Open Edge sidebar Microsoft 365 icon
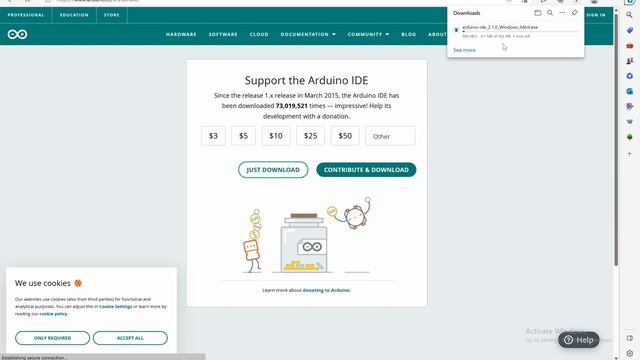Viewport: 640px width, 360px height. point(629,76)
